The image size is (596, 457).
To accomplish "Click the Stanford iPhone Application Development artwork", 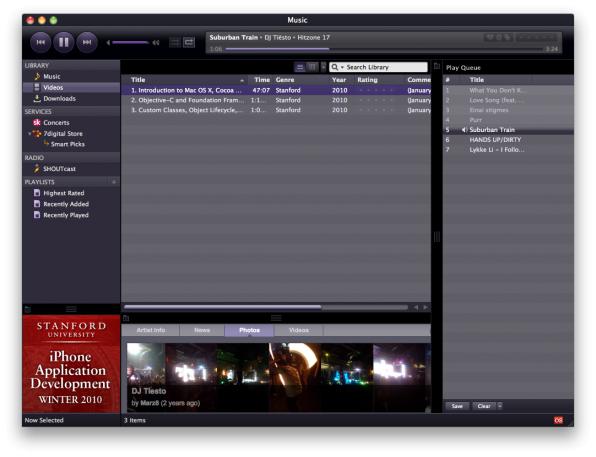I will point(71,364).
